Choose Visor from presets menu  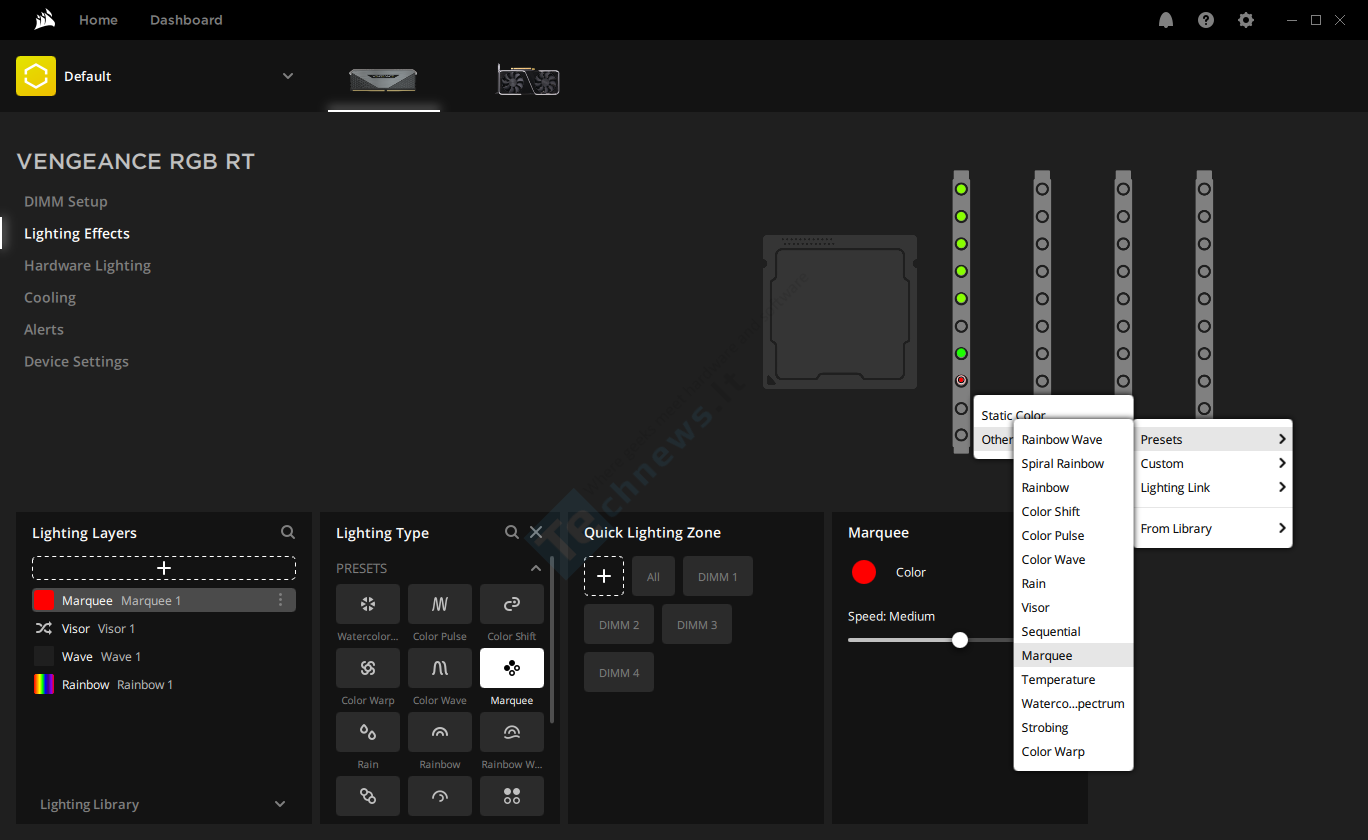(x=1074, y=607)
